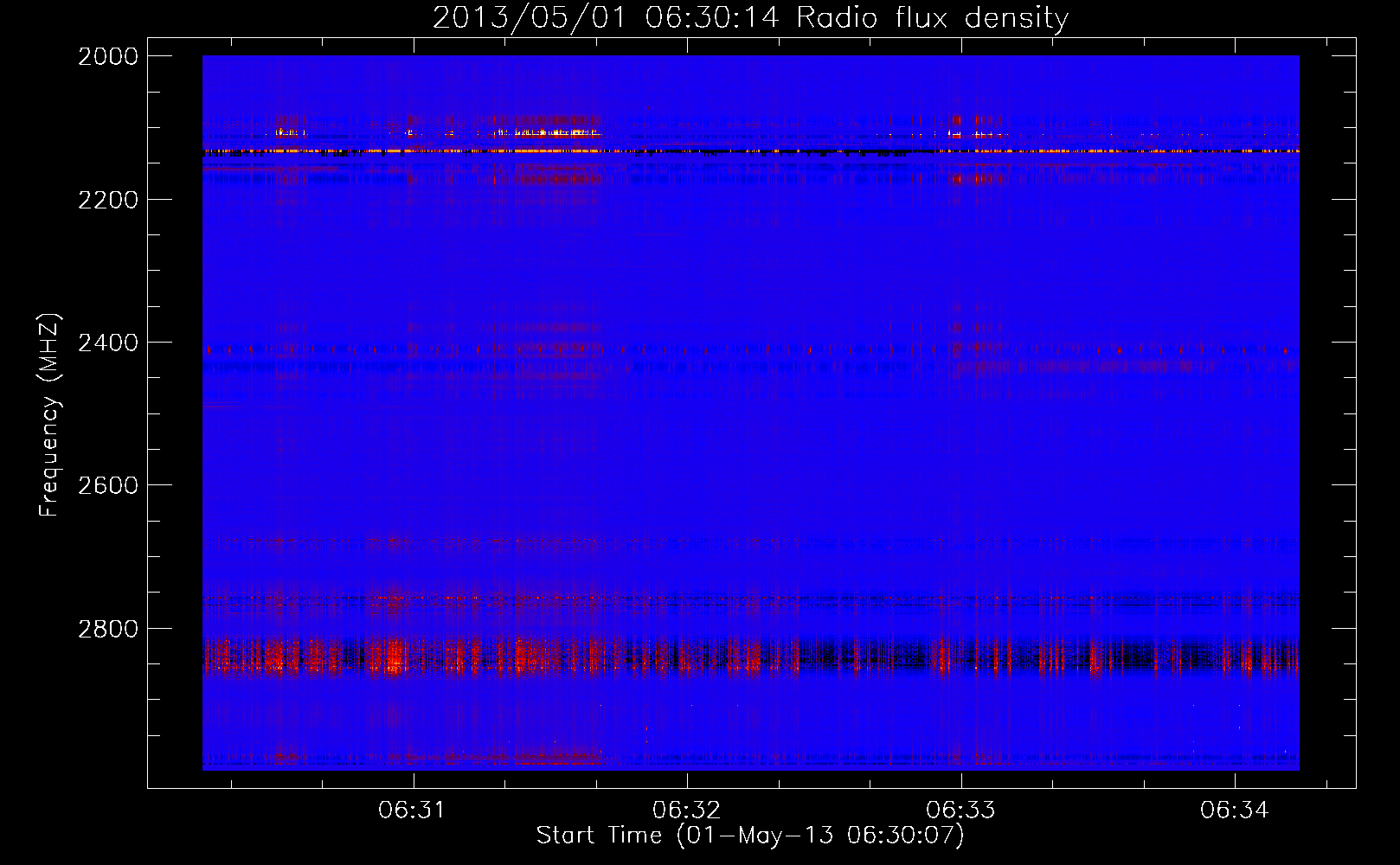Click the 2000 frequency tick label
The width and height of the screenshot is (1400, 865).
pyautogui.click(x=108, y=56)
